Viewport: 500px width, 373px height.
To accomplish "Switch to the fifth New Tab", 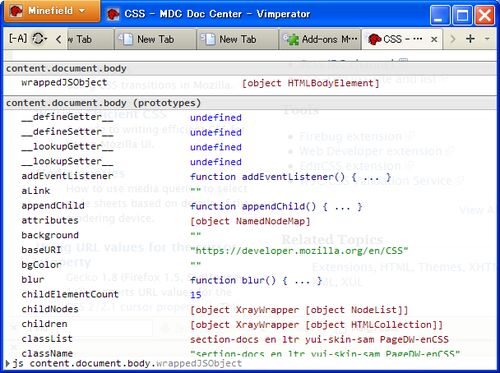I will pyautogui.click(x=237, y=39).
